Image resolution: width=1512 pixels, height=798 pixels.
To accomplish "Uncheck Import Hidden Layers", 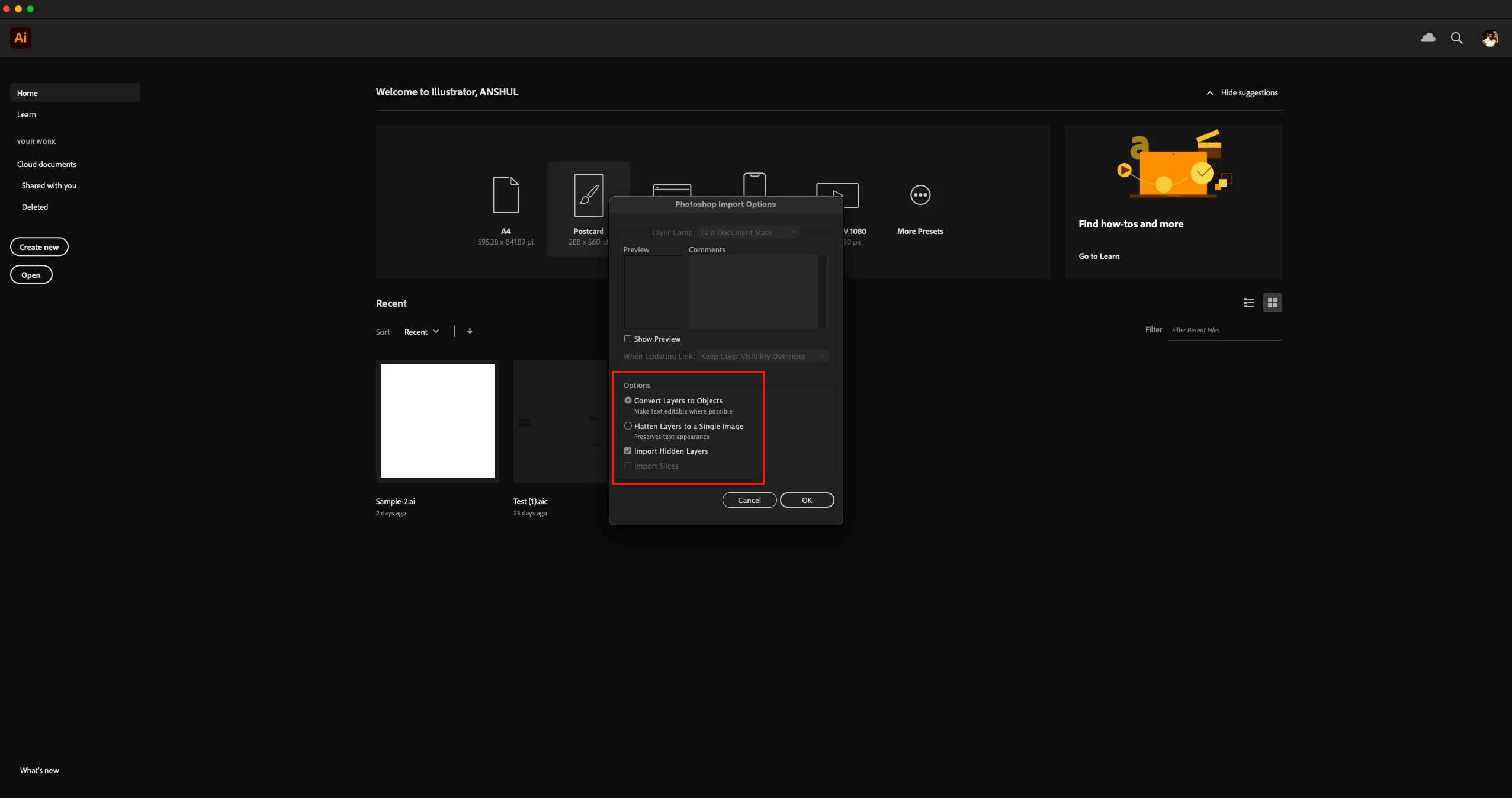I will click(x=628, y=451).
